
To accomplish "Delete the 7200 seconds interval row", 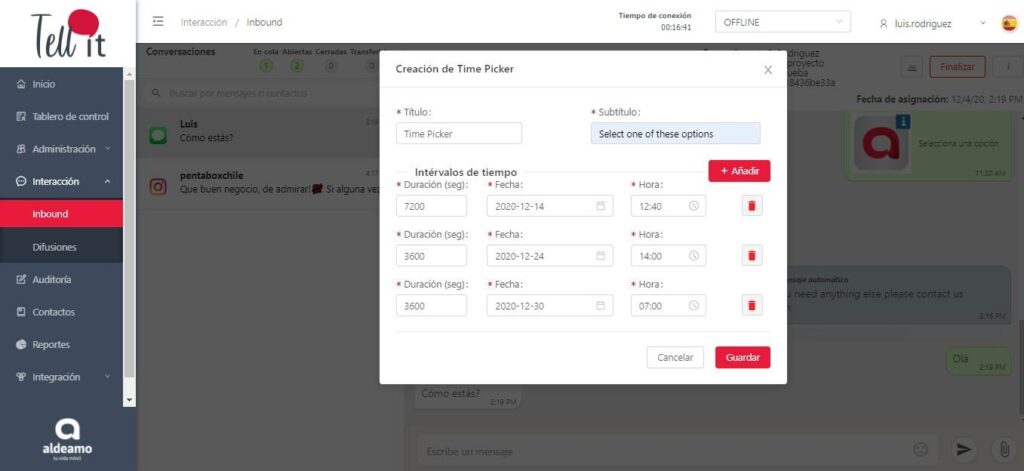I will [x=751, y=206].
